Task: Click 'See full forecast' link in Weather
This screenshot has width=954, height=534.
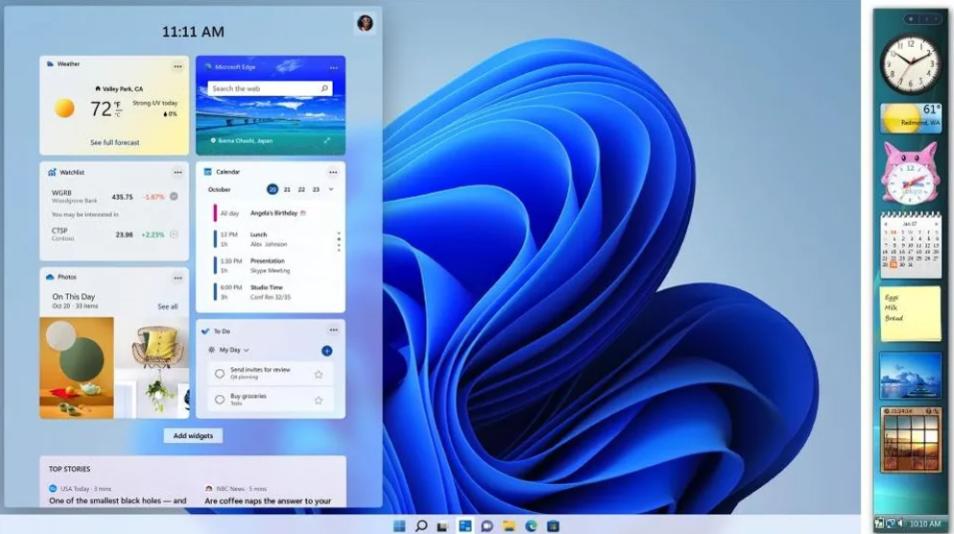Action: point(115,142)
